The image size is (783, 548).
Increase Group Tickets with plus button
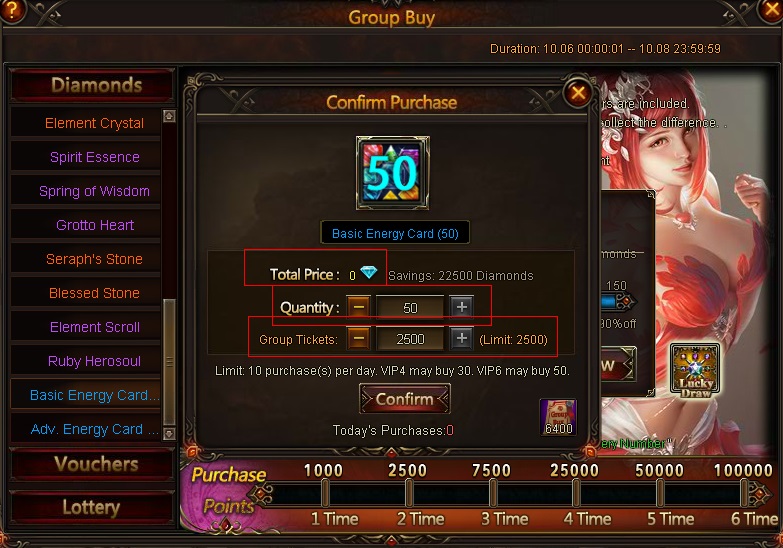point(461,339)
